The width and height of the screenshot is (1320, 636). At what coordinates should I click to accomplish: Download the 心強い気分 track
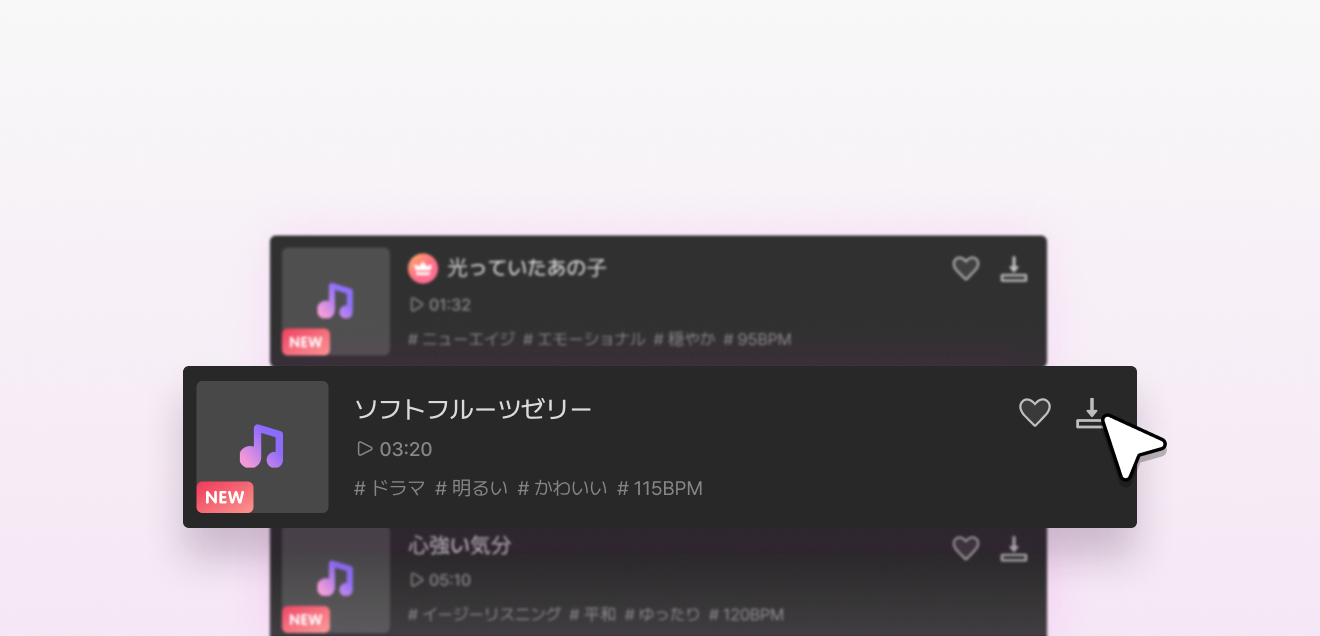(1014, 547)
